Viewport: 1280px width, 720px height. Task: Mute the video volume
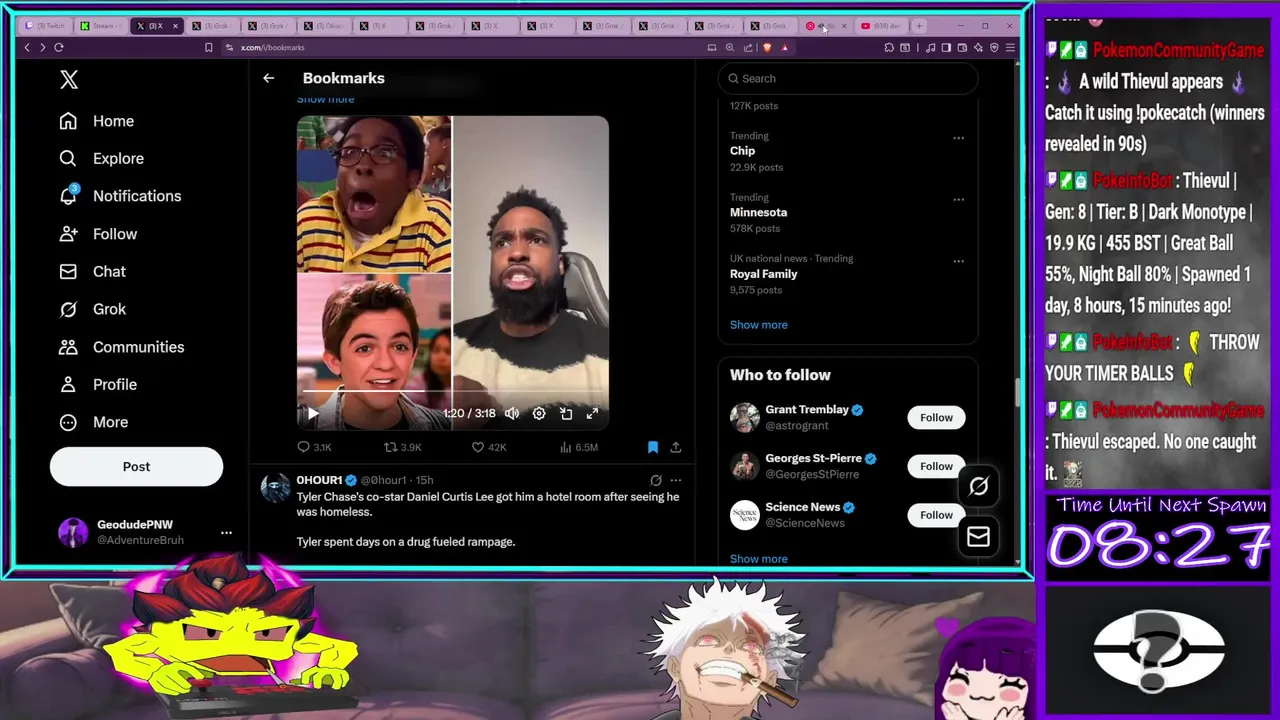click(x=512, y=413)
